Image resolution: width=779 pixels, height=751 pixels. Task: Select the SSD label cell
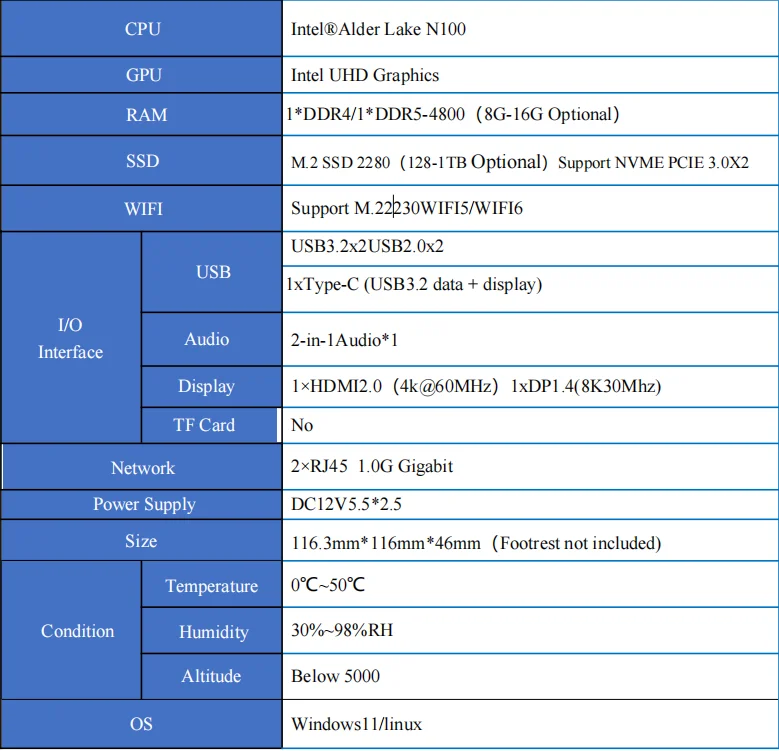coord(142,161)
